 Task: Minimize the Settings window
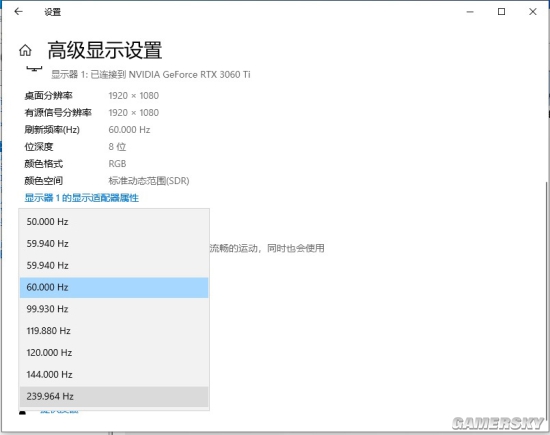coord(470,12)
